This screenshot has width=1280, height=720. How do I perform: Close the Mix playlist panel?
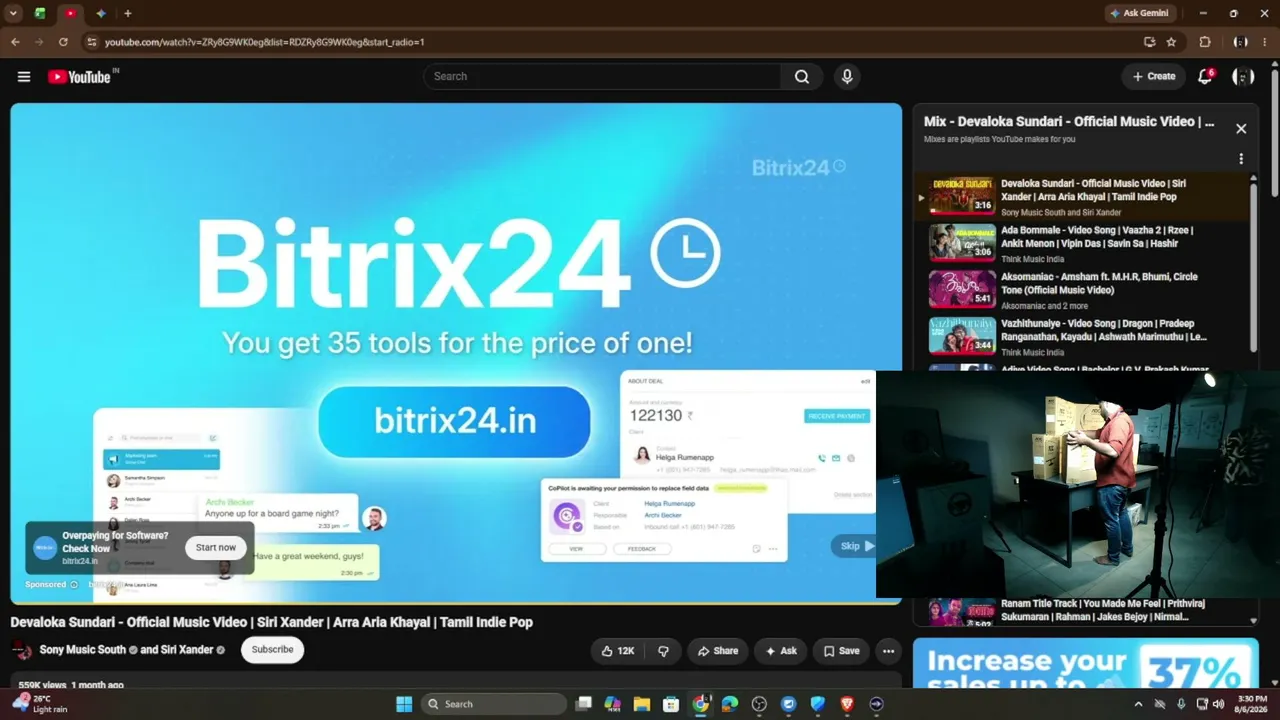(1241, 129)
